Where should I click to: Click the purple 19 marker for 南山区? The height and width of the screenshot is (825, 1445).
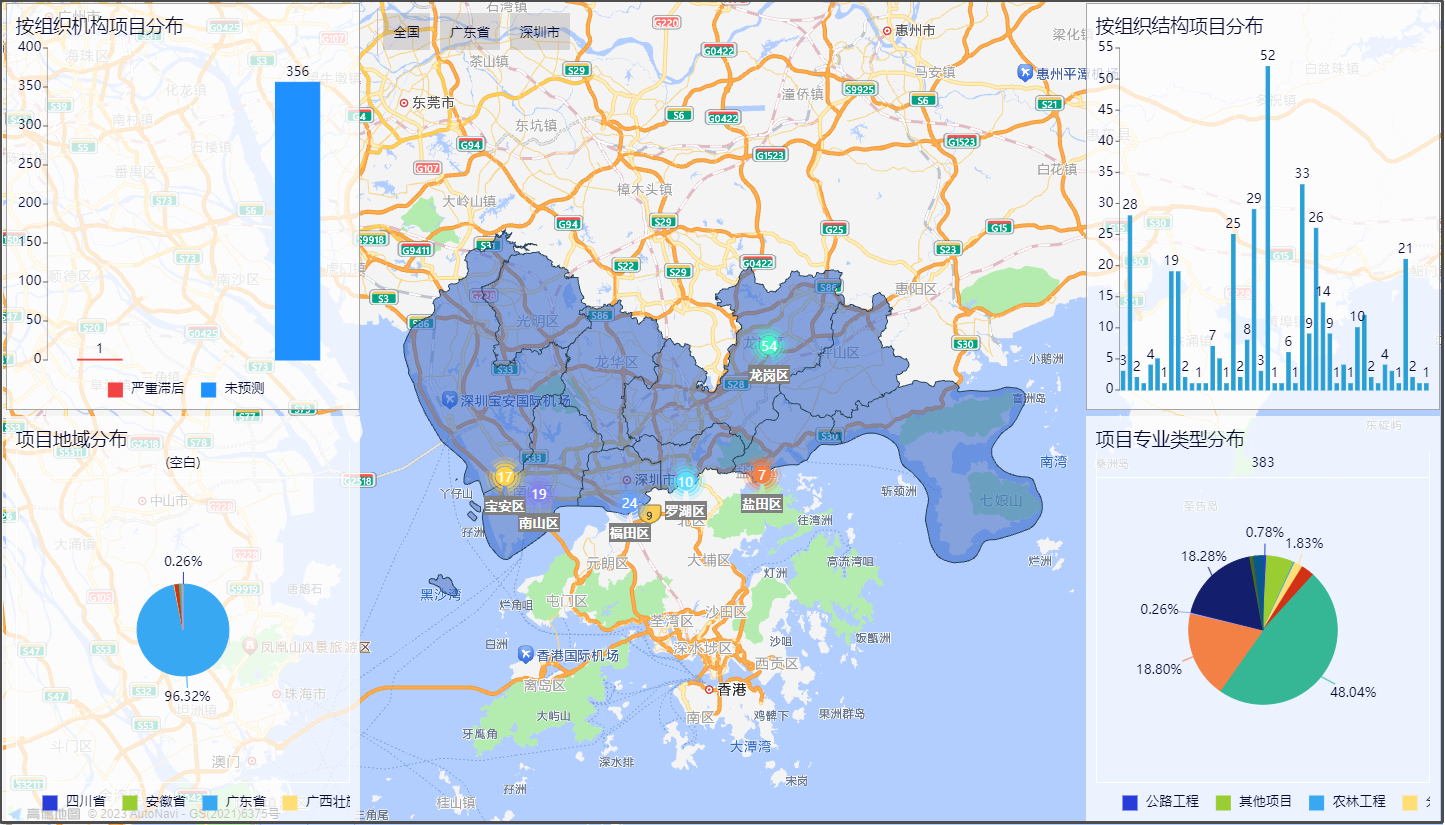point(539,494)
